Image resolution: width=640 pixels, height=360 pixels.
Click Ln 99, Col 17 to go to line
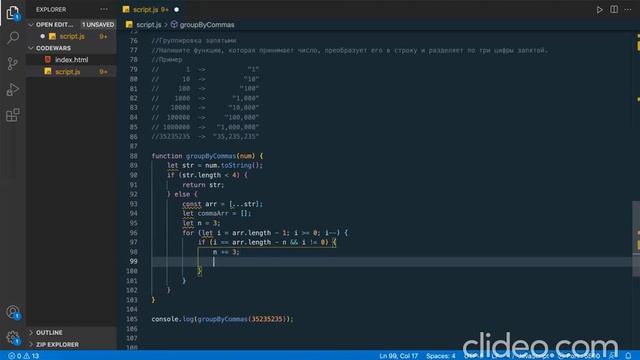pos(398,356)
